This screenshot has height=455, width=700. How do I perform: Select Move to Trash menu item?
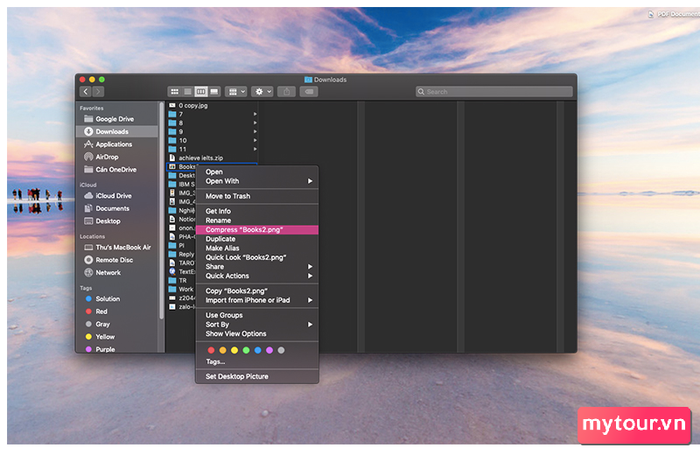[228, 196]
